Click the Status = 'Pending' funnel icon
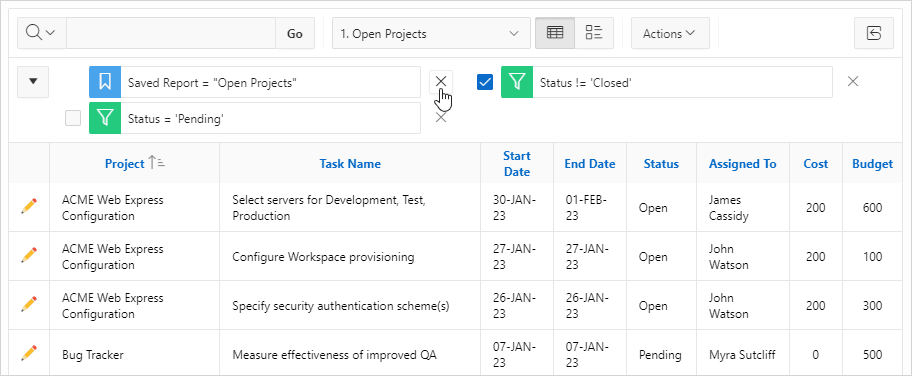This screenshot has width=912, height=376. (x=105, y=118)
